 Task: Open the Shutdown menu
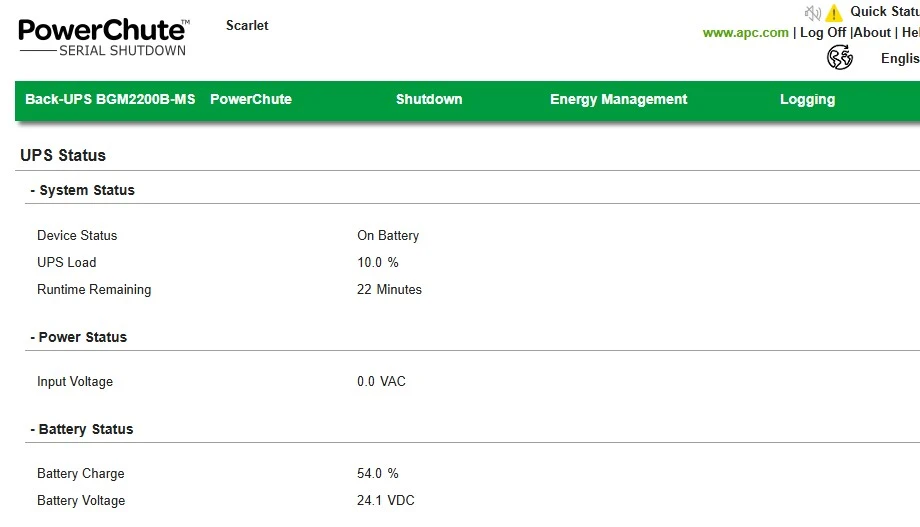point(429,99)
